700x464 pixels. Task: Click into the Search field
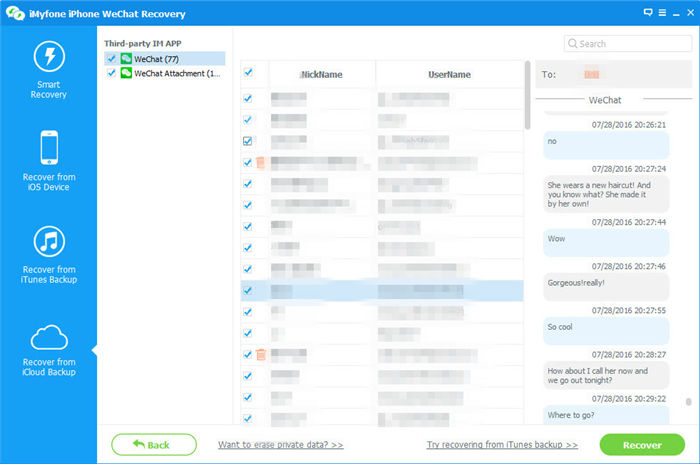tap(628, 43)
